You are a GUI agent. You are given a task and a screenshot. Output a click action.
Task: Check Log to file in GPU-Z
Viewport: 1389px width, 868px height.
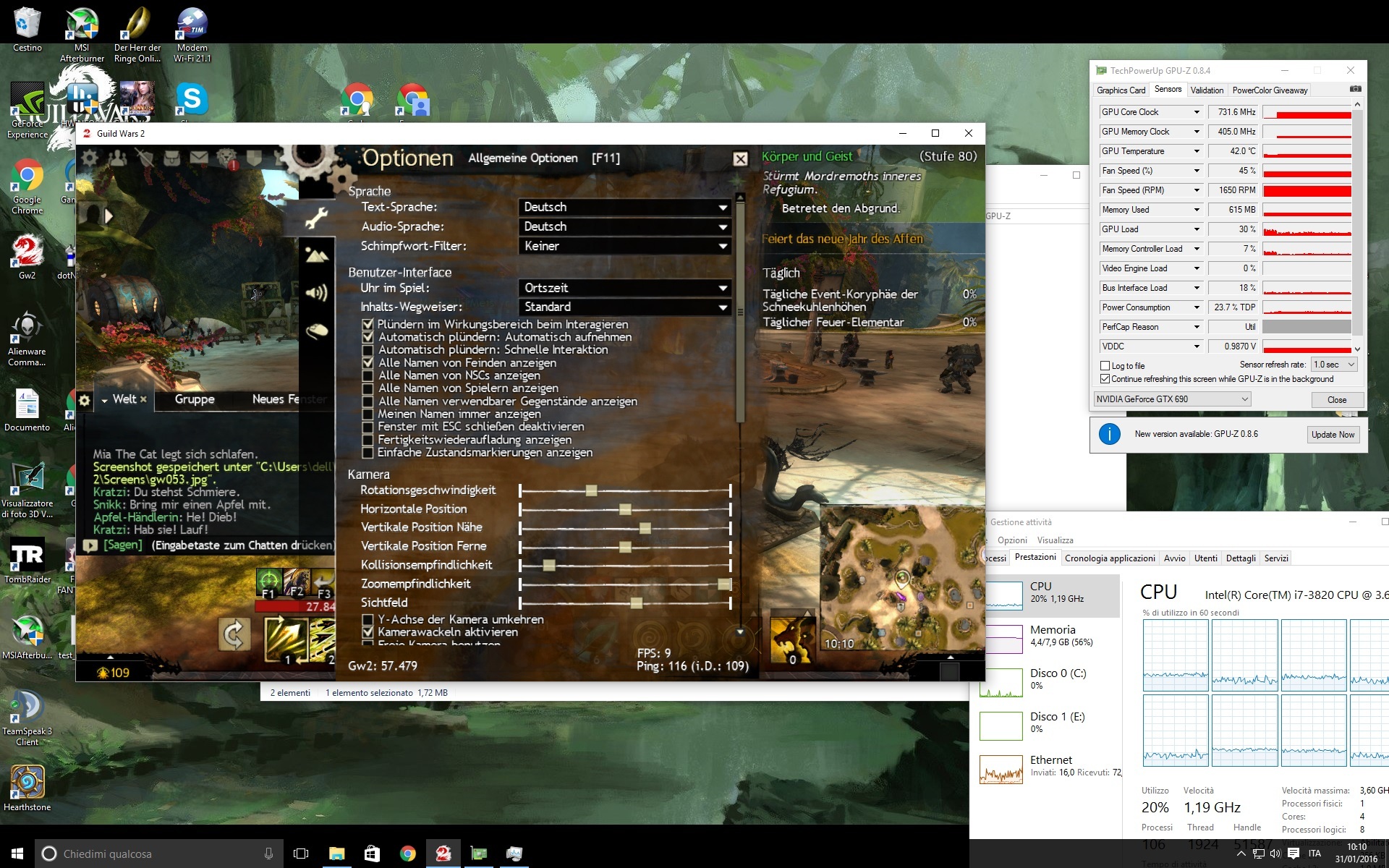pyautogui.click(x=1105, y=366)
